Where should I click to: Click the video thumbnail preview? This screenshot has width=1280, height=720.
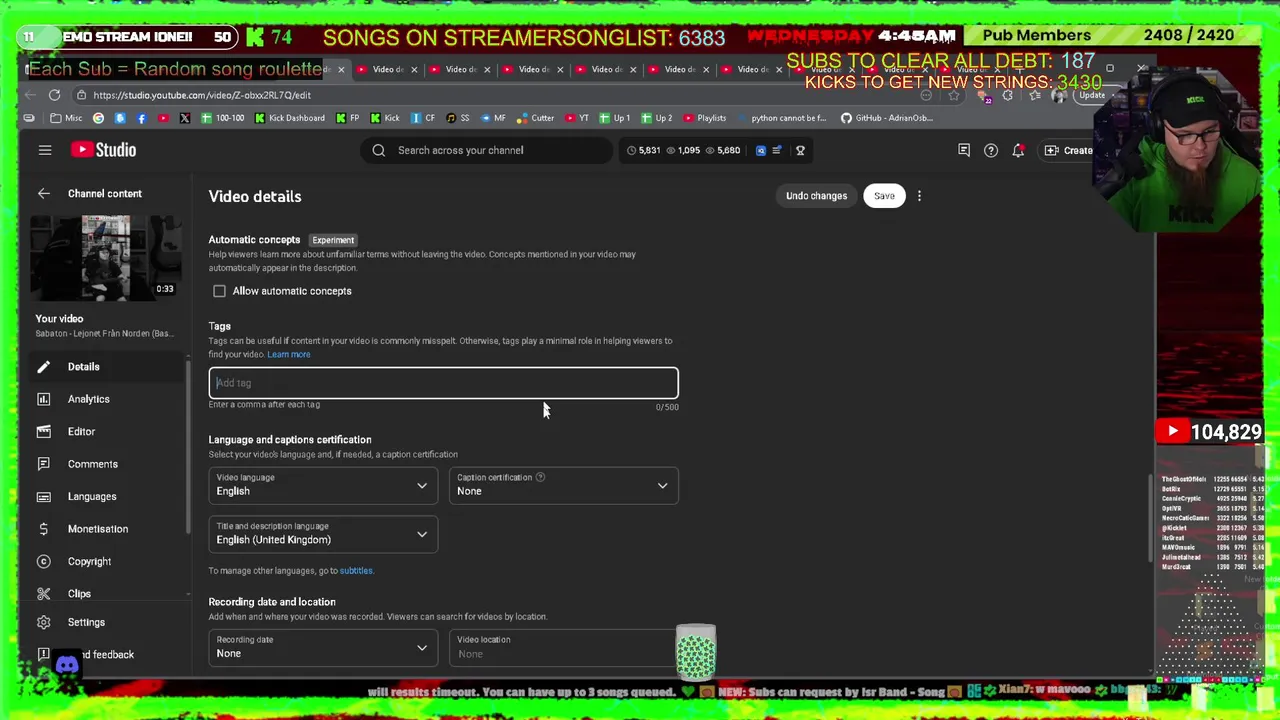(106, 258)
